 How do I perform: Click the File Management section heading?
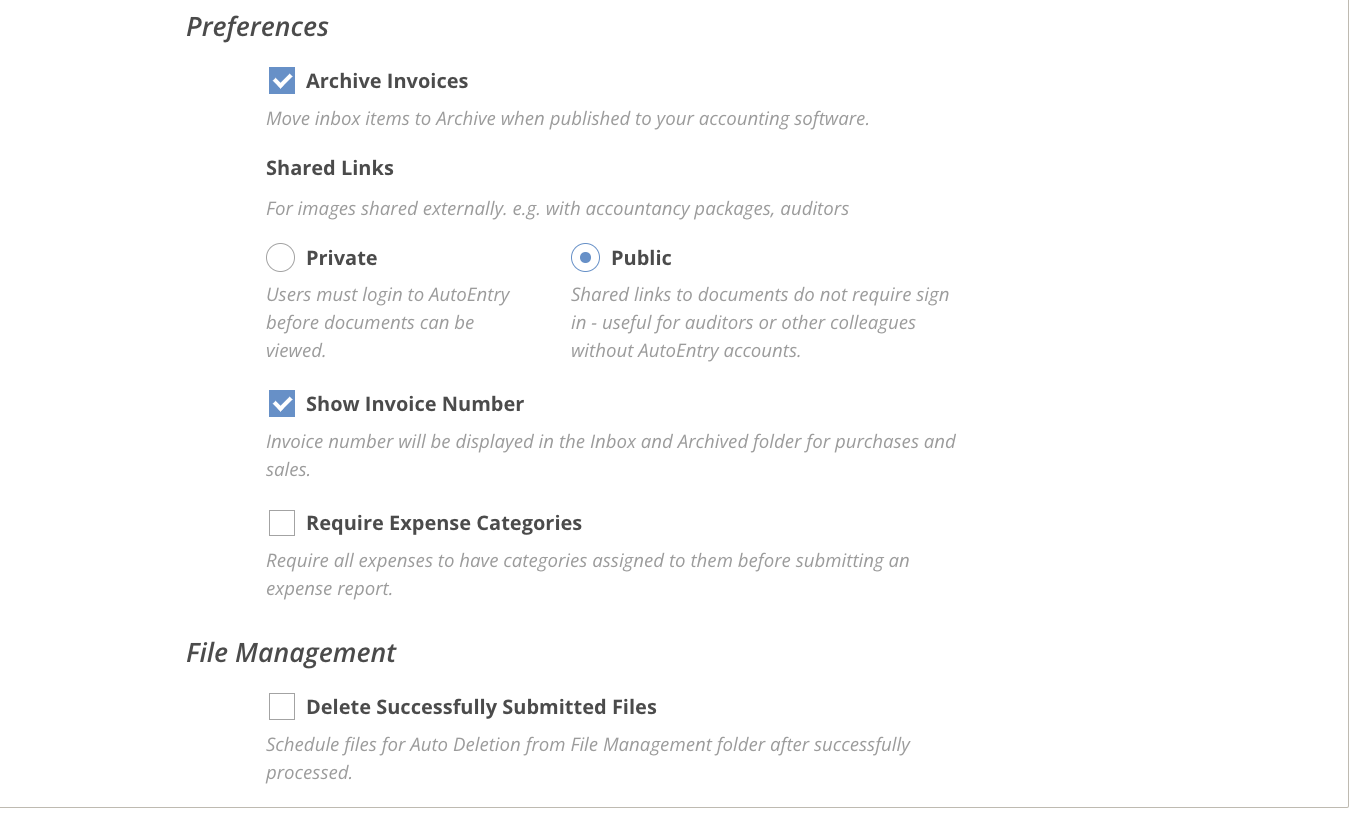pyautogui.click(x=291, y=653)
